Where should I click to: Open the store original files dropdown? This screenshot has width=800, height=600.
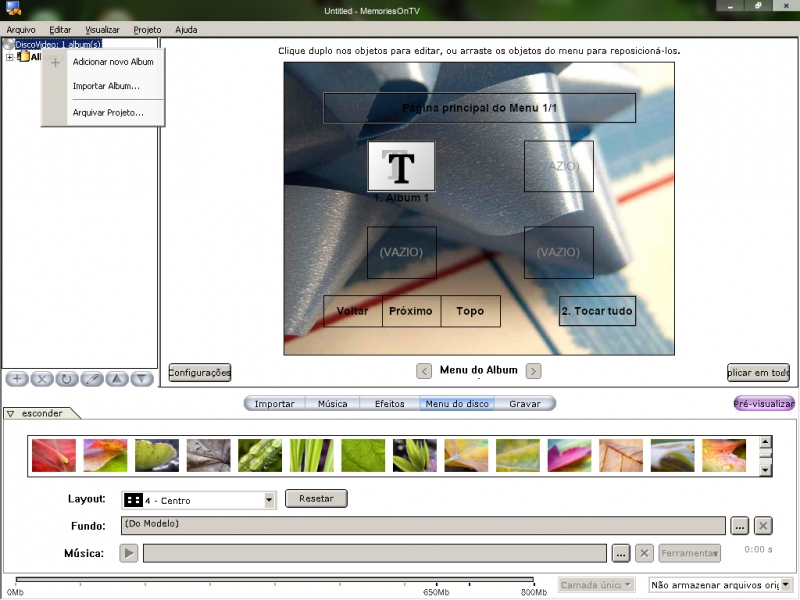(x=786, y=585)
